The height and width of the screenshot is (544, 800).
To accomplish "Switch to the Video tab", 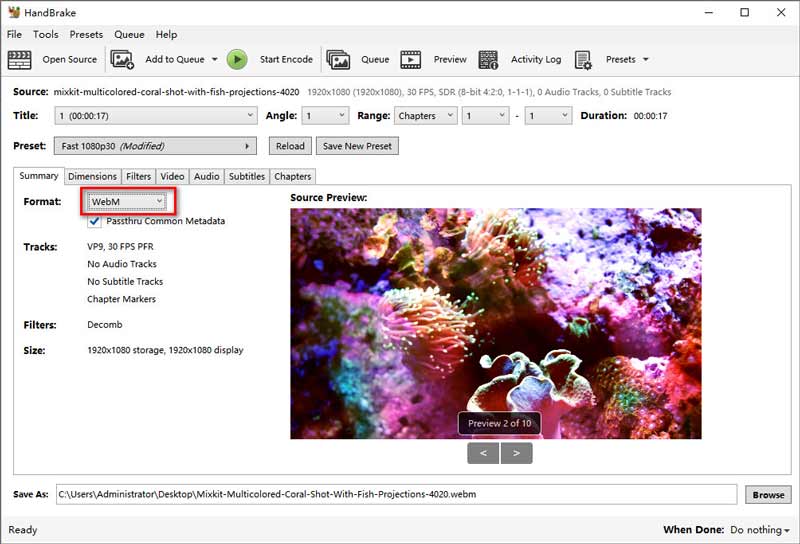I will pyautogui.click(x=172, y=176).
